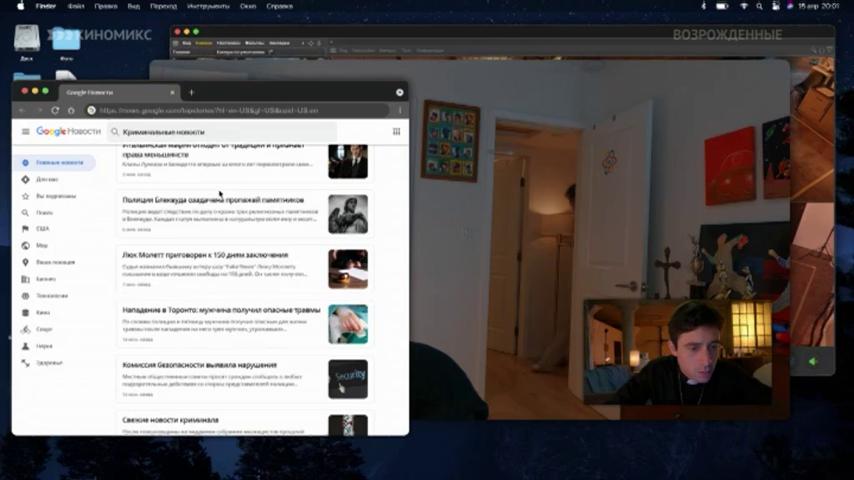Screen dimensions: 854x480
Task: Open the Справка menu in the menu bar
Action: pyautogui.click(x=279, y=6)
